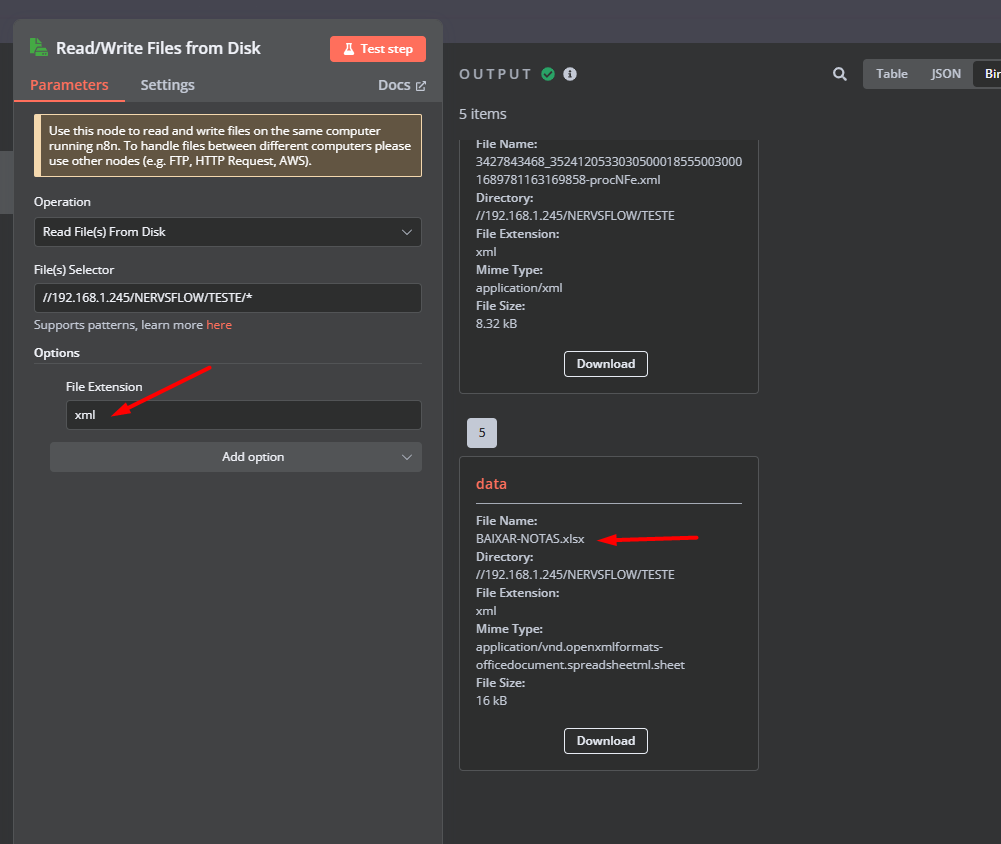Click the Read/Write Files node icon
The image size is (1001, 844).
tap(39, 48)
